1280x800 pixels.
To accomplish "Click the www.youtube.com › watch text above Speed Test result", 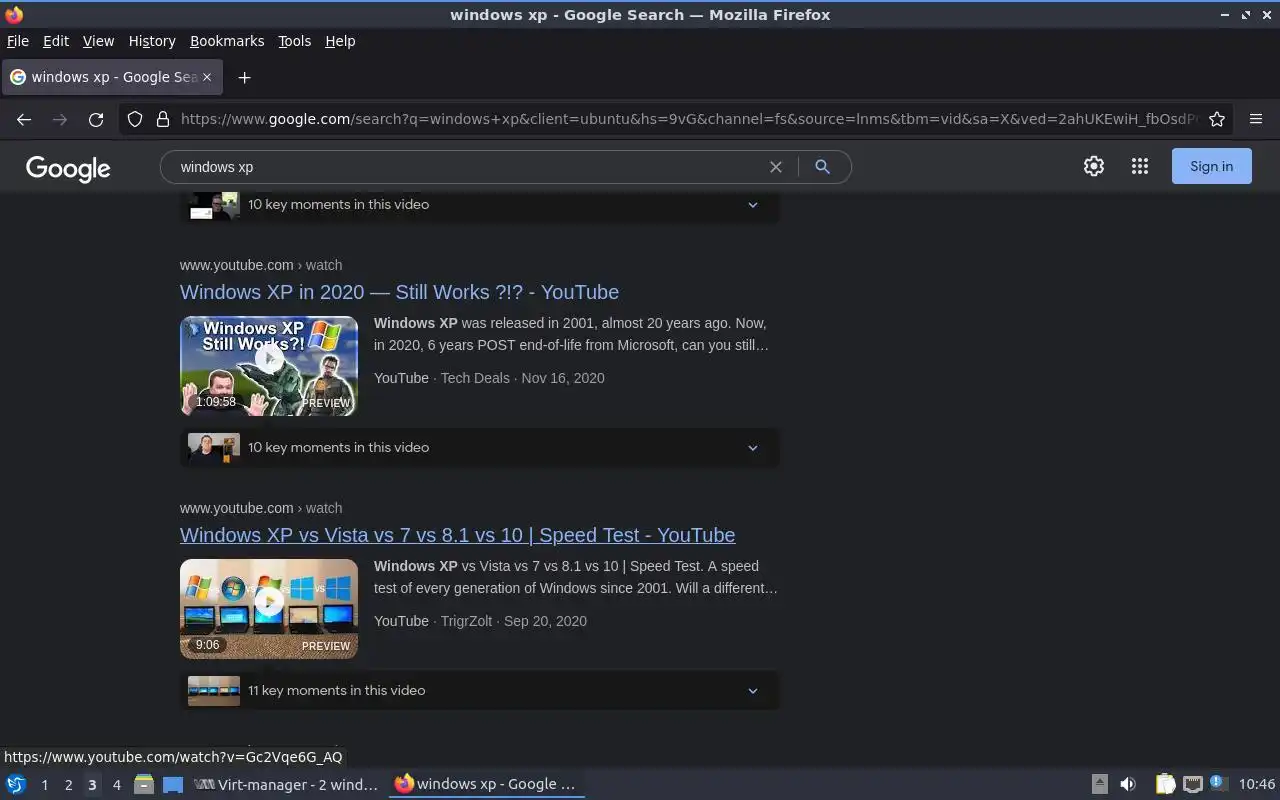I will point(261,508).
